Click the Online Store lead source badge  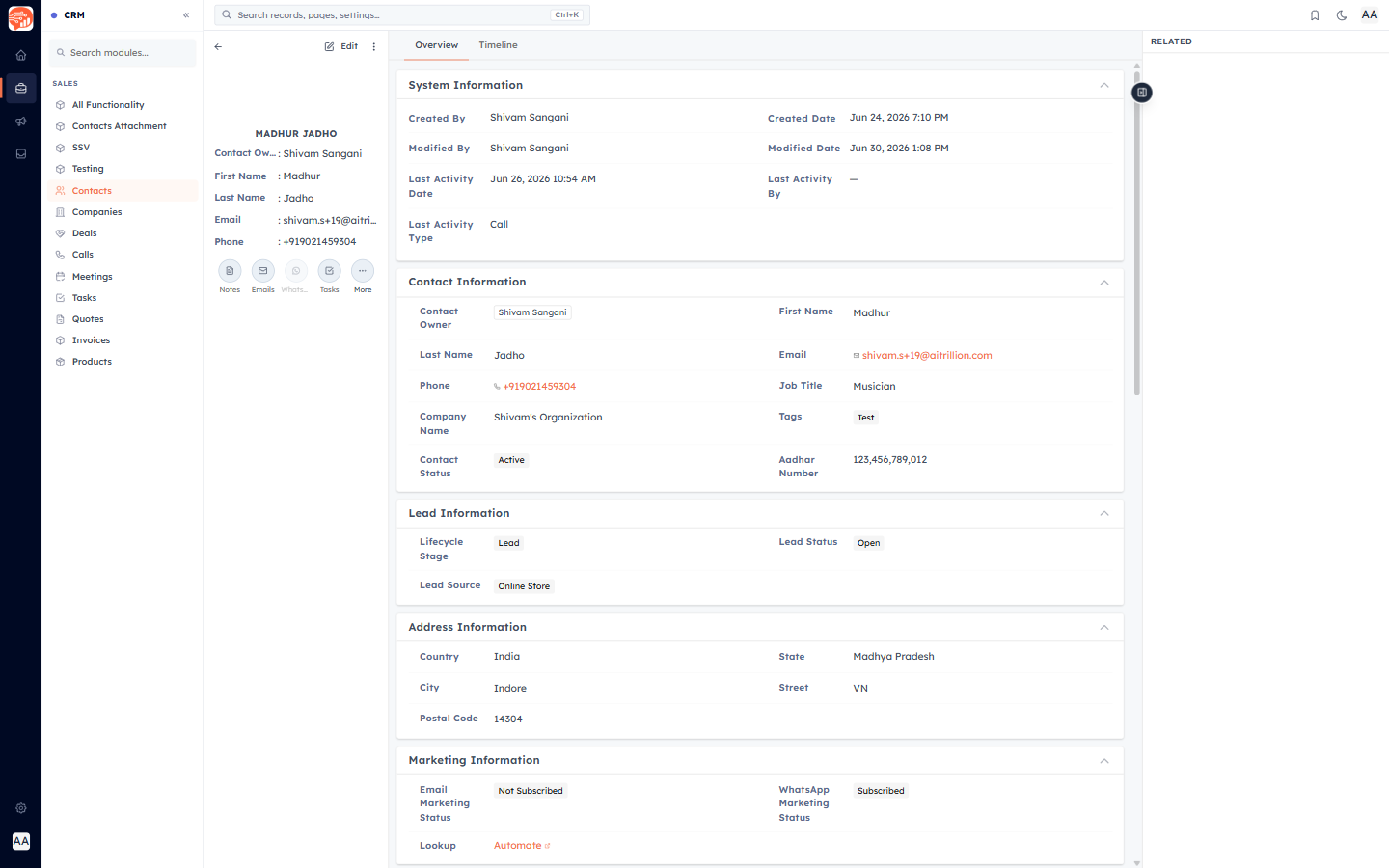pyautogui.click(x=524, y=586)
